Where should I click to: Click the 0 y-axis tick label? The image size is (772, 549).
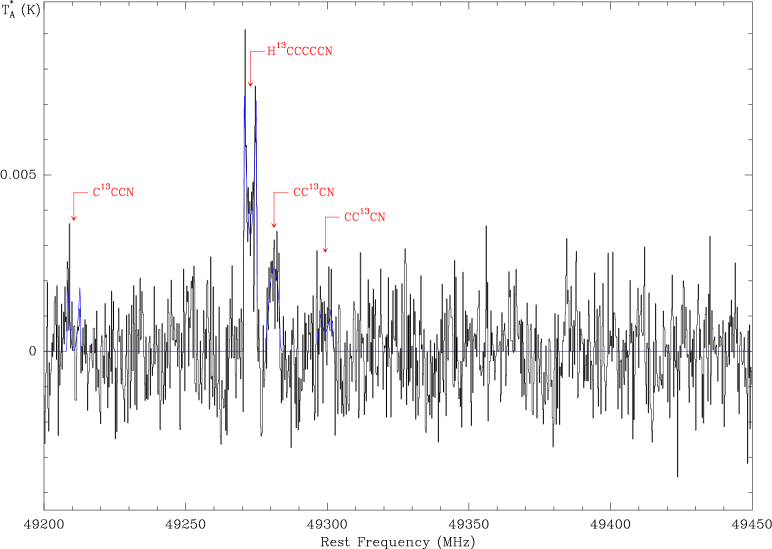[32, 351]
